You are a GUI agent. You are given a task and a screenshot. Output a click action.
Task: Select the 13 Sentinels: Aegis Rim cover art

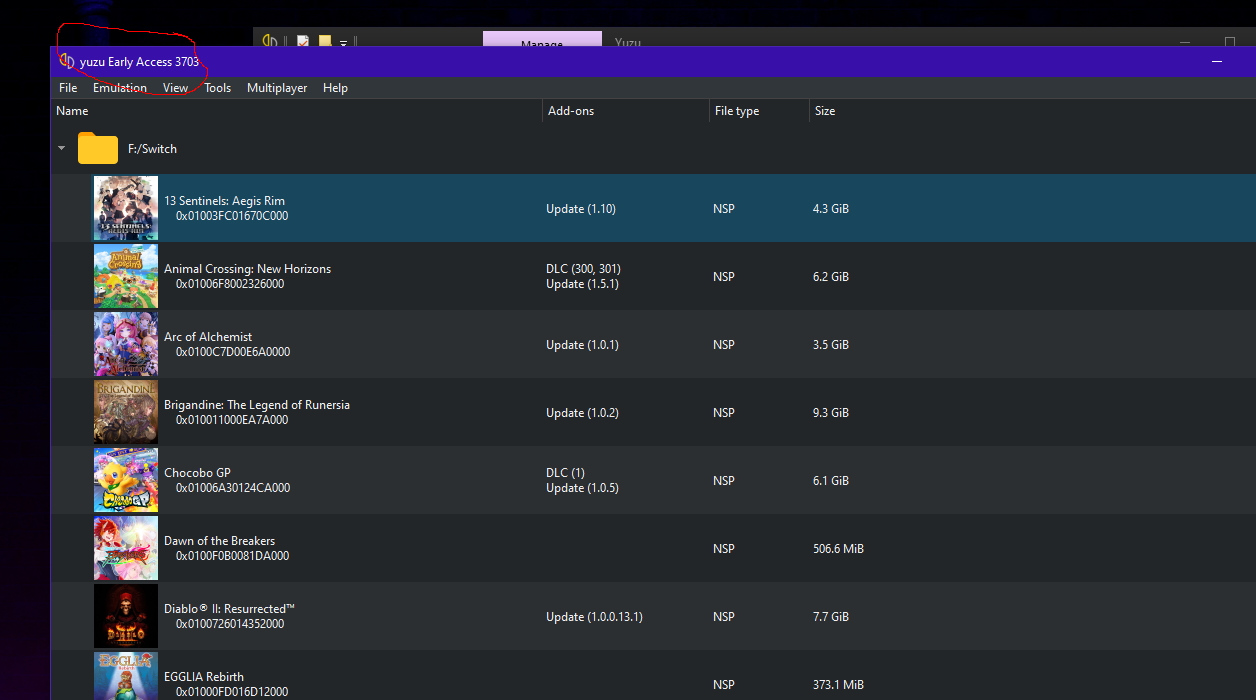pos(126,208)
